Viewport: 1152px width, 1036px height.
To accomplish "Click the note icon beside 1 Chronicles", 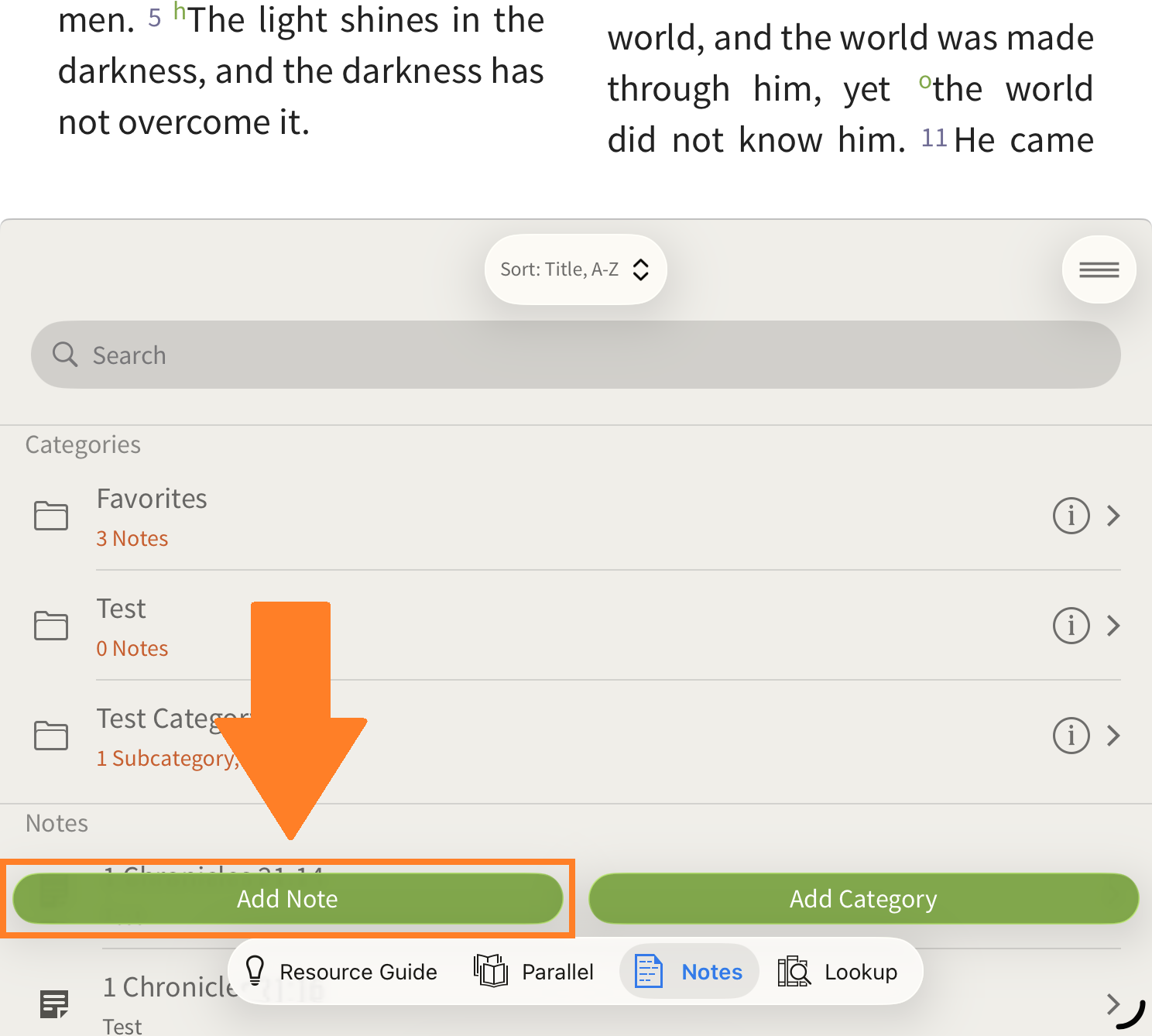I will pos(54,1004).
